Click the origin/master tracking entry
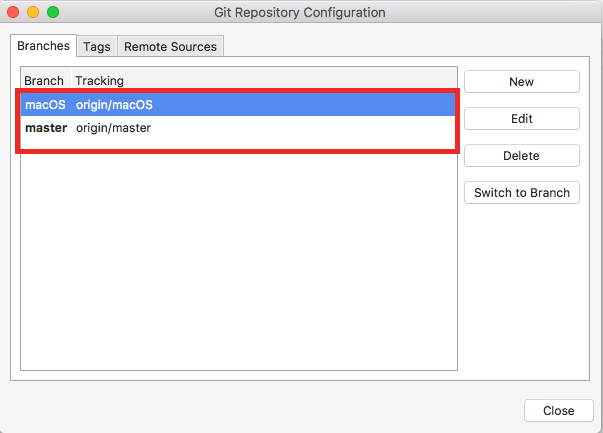 pos(113,128)
